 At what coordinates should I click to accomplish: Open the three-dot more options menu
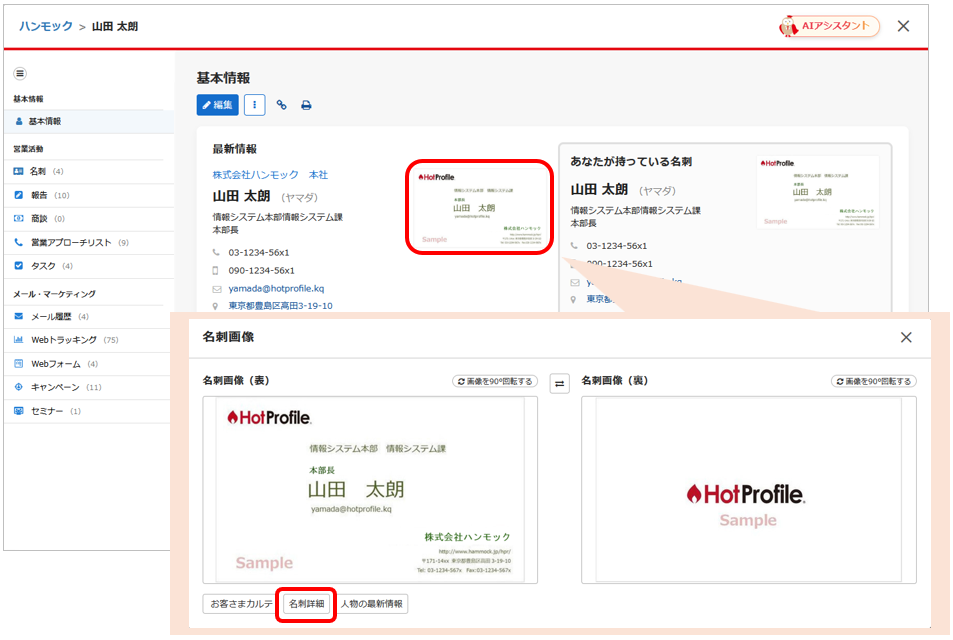(x=255, y=105)
